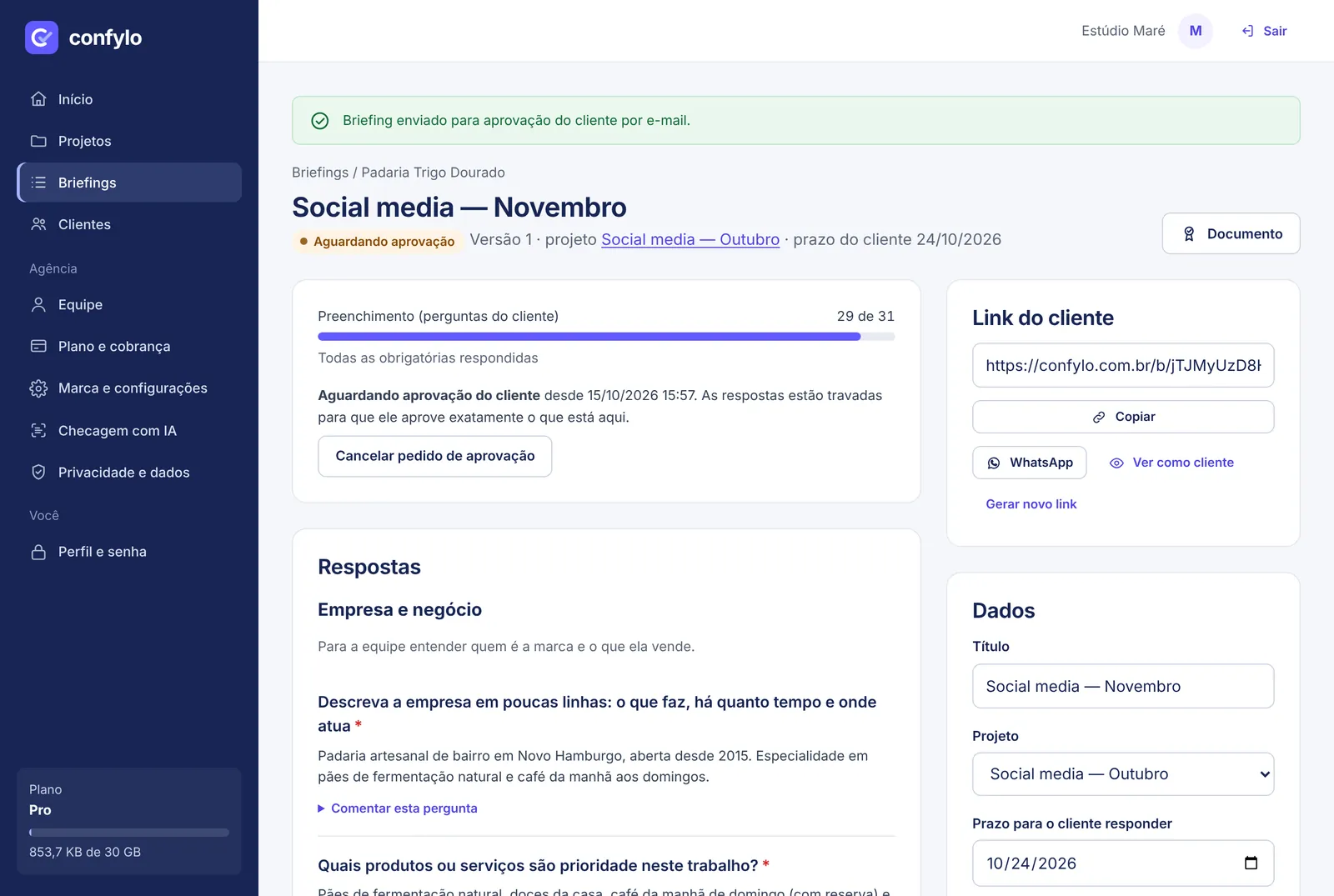
Task: Focus the client link URL field
Action: [x=1123, y=365]
